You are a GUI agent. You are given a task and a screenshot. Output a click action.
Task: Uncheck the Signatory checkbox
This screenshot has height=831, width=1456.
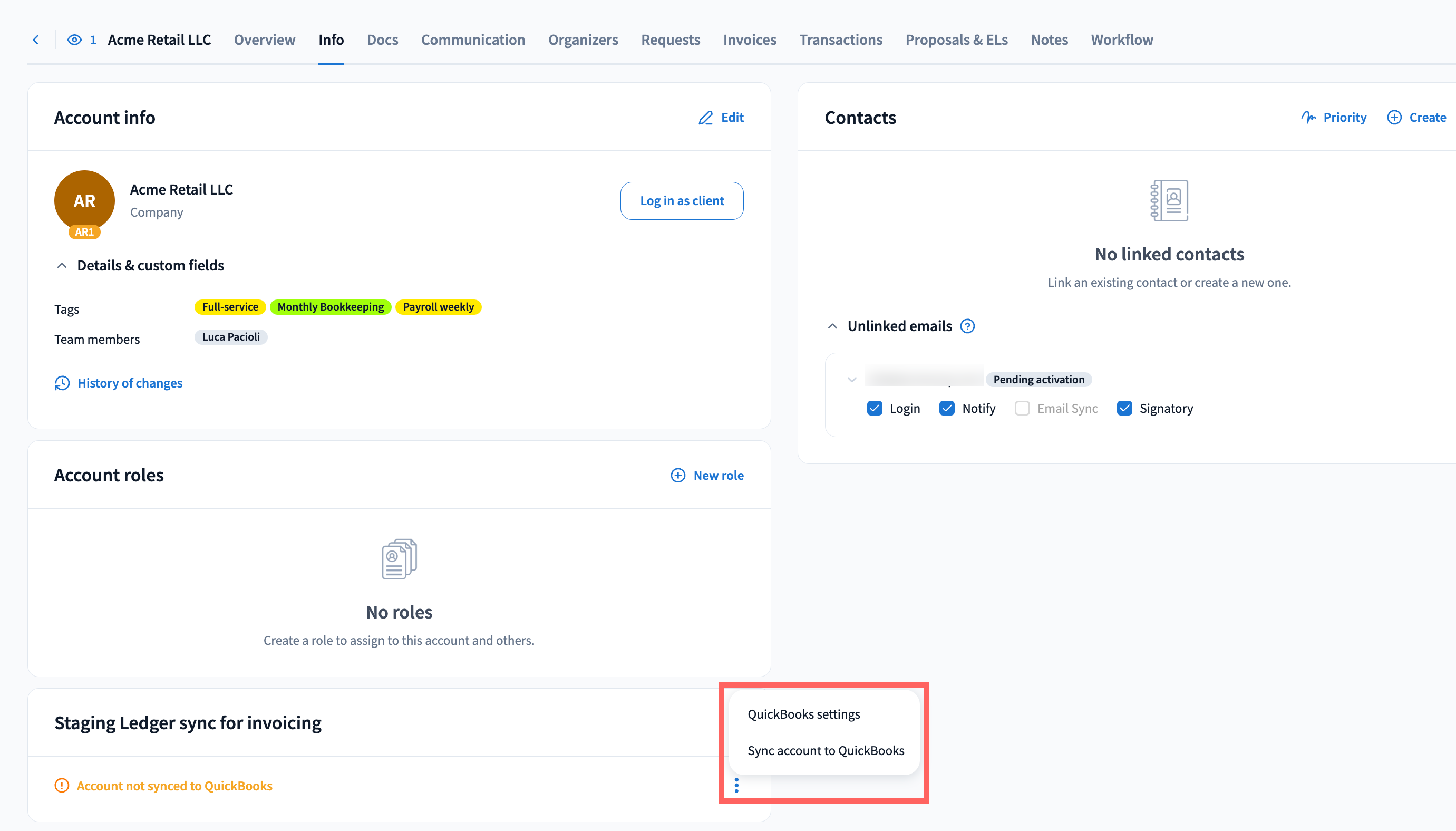click(x=1124, y=408)
